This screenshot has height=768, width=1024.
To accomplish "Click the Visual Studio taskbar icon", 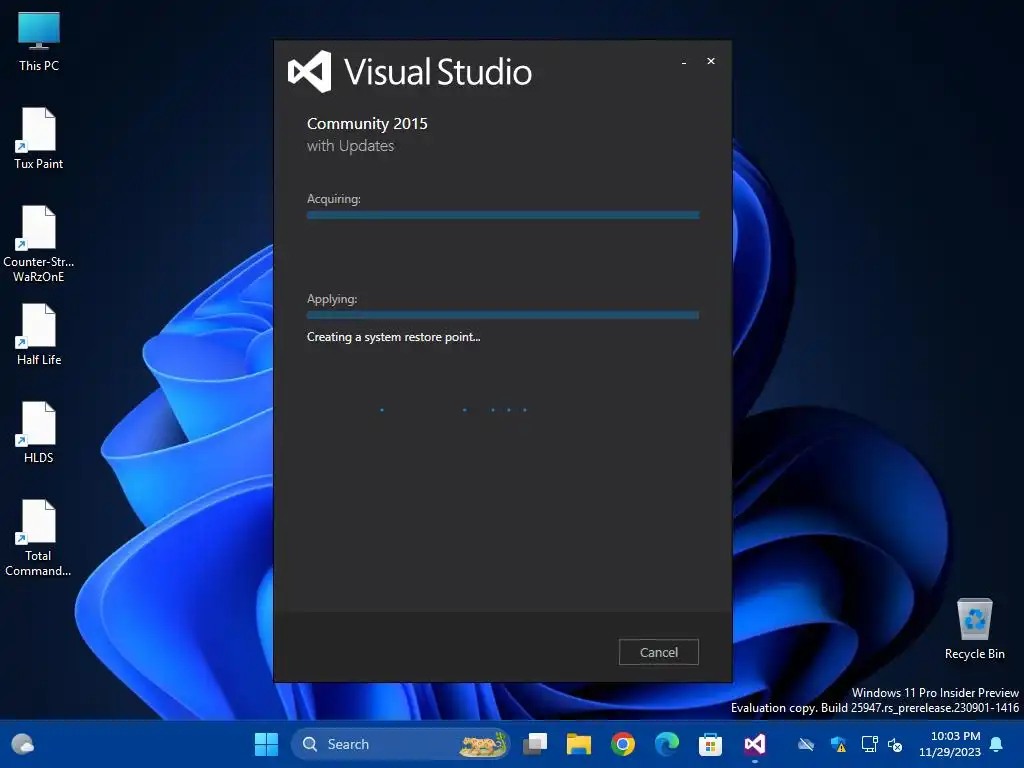I will [x=754, y=744].
